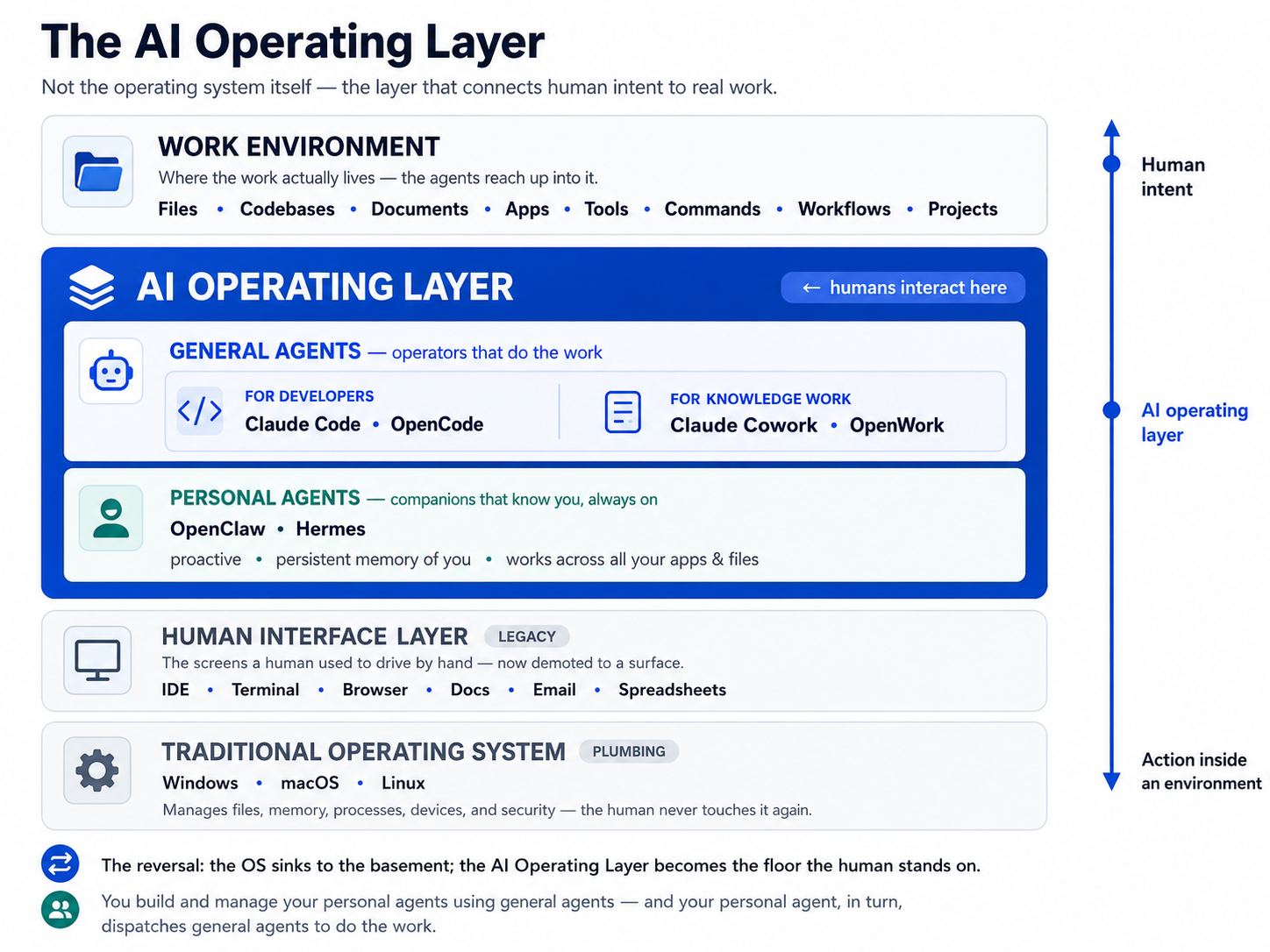Click 'Tools' in Work Environment list
The height and width of the screenshot is (952, 1270).
pyautogui.click(x=607, y=210)
